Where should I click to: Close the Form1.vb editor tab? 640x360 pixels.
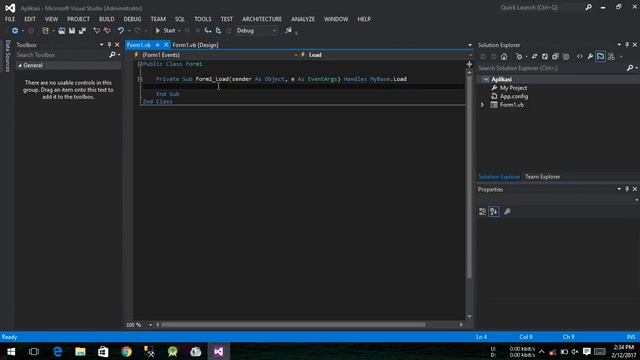coord(166,45)
